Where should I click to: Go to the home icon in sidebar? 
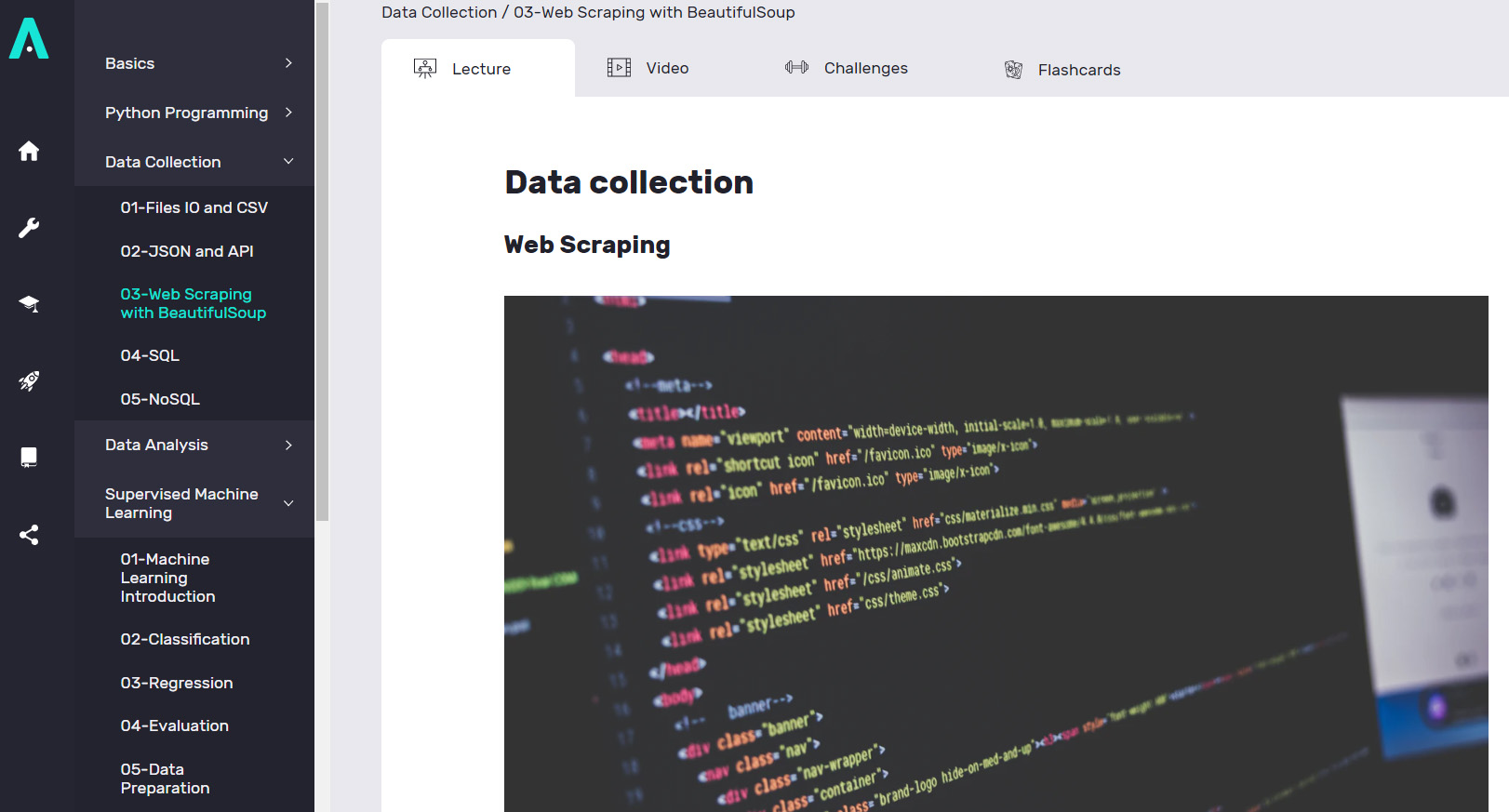[29, 151]
